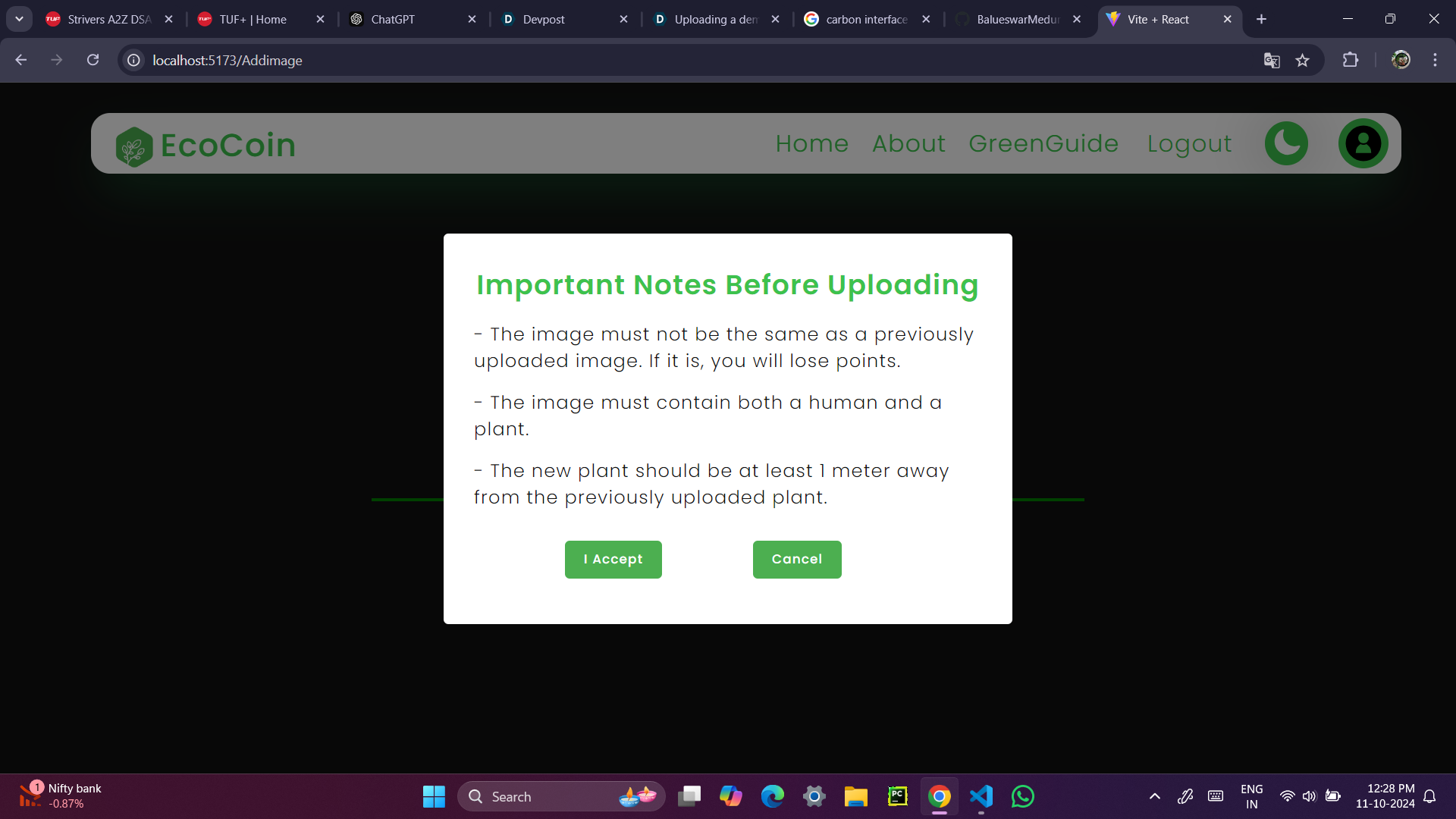Toggle dark mode moon icon
This screenshot has height=819, width=1456.
click(1286, 143)
